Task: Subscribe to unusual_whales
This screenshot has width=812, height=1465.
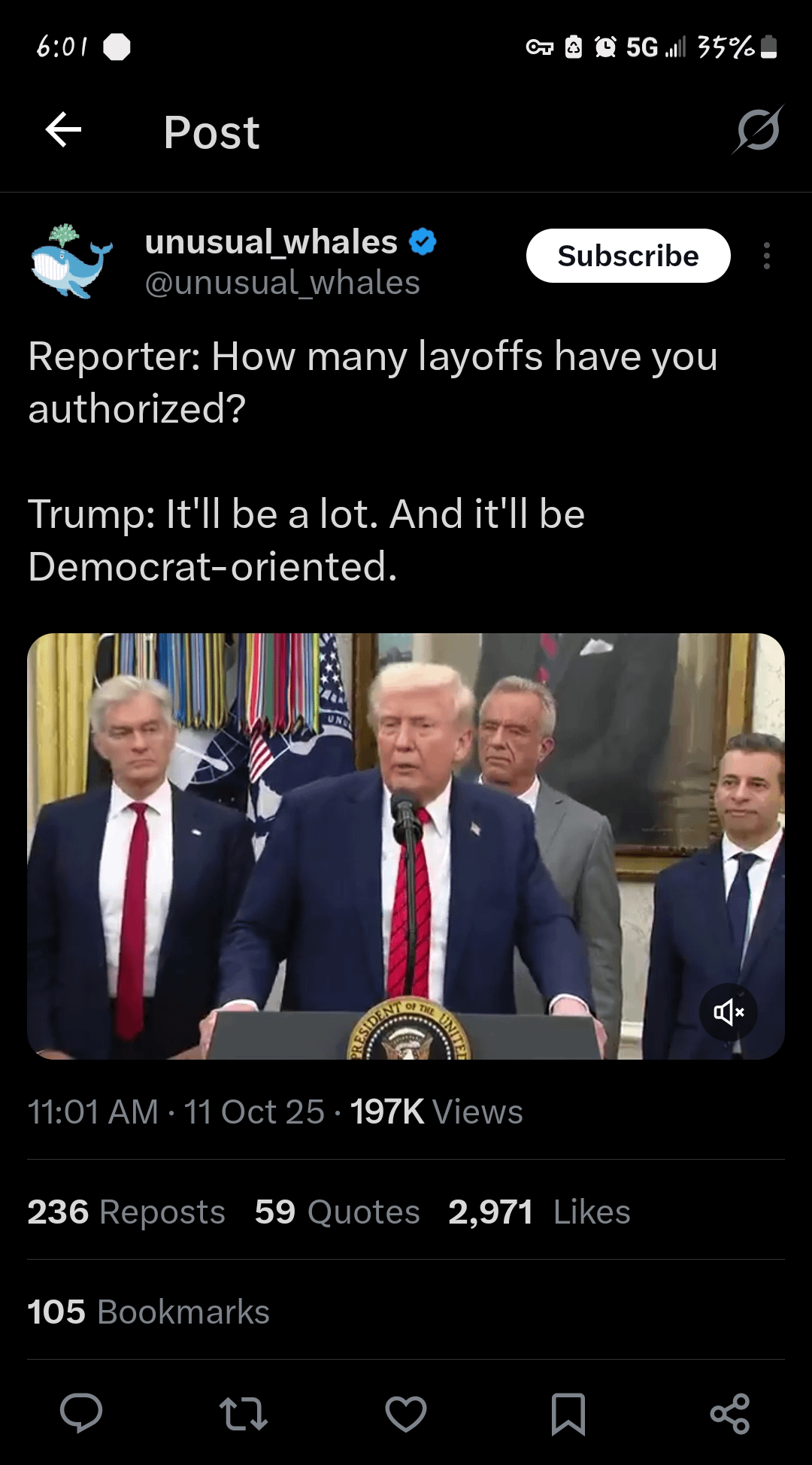Action: pos(628,256)
